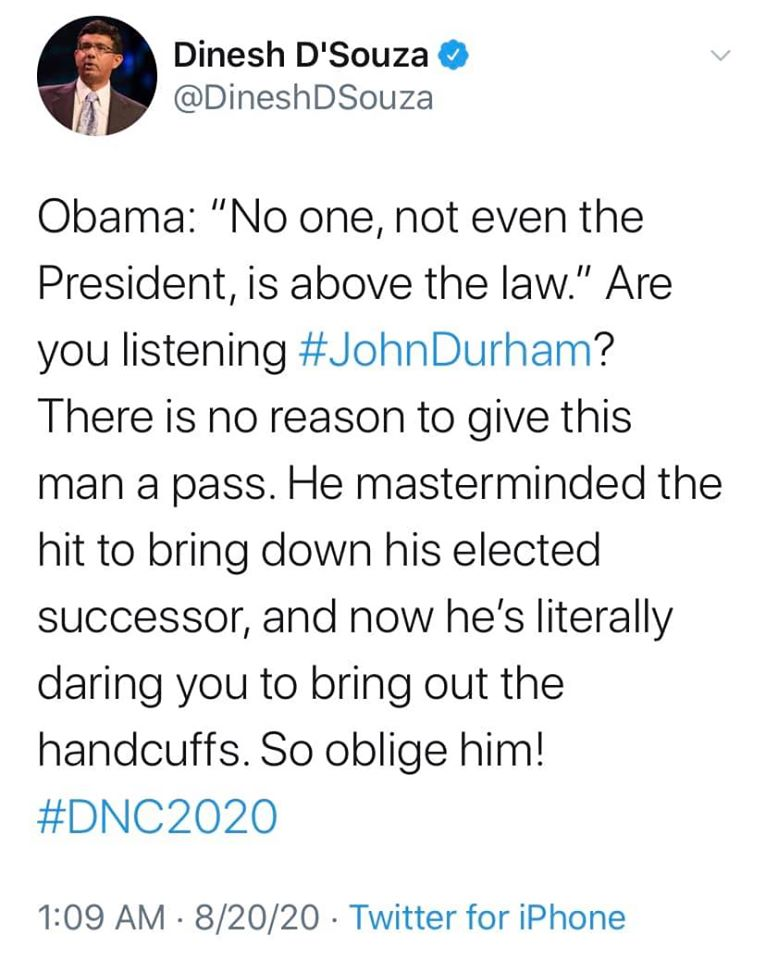Click the 8/20/20 date
Screen dimensions: 766x960
(x=257, y=917)
